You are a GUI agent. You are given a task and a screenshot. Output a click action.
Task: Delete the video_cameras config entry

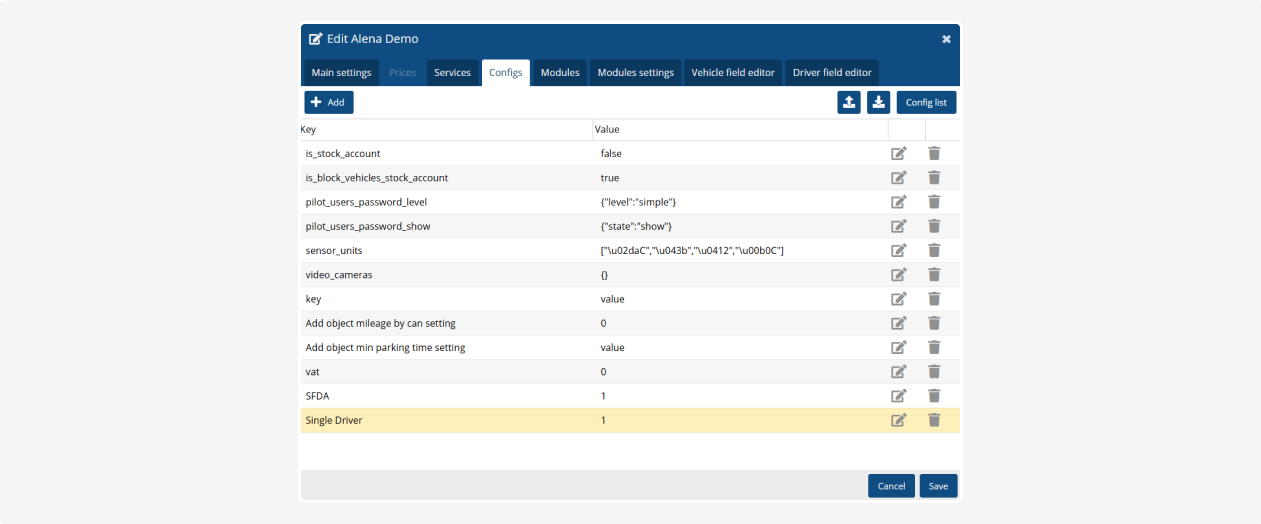click(934, 274)
